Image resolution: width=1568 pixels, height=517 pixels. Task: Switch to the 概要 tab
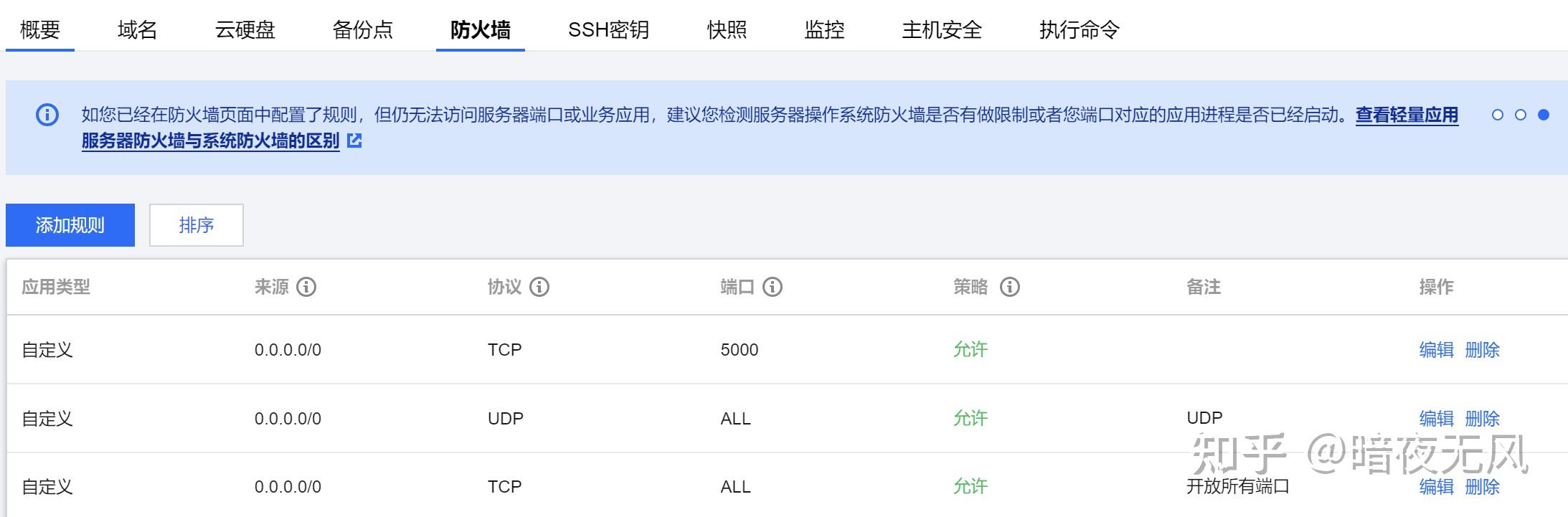[40, 29]
